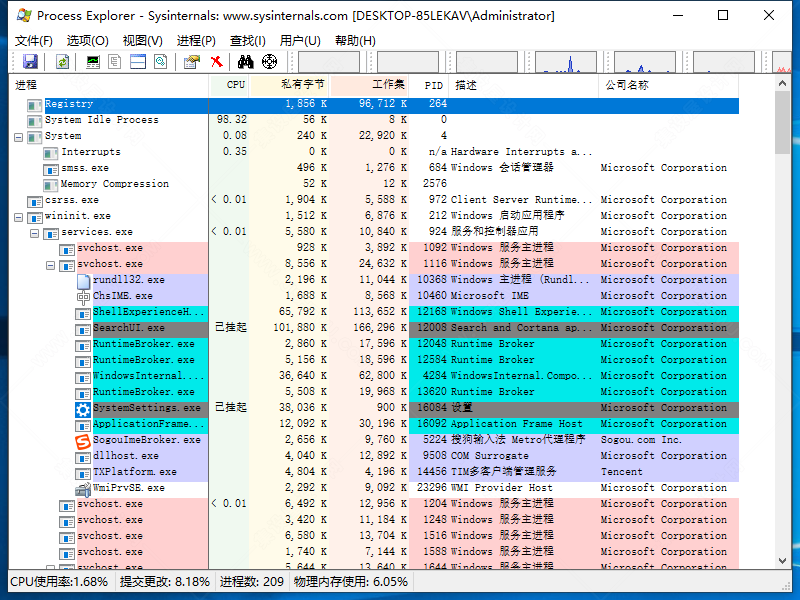Click the scrollbar down arrow
Screen dimensions: 800x600
[x=783, y=561]
